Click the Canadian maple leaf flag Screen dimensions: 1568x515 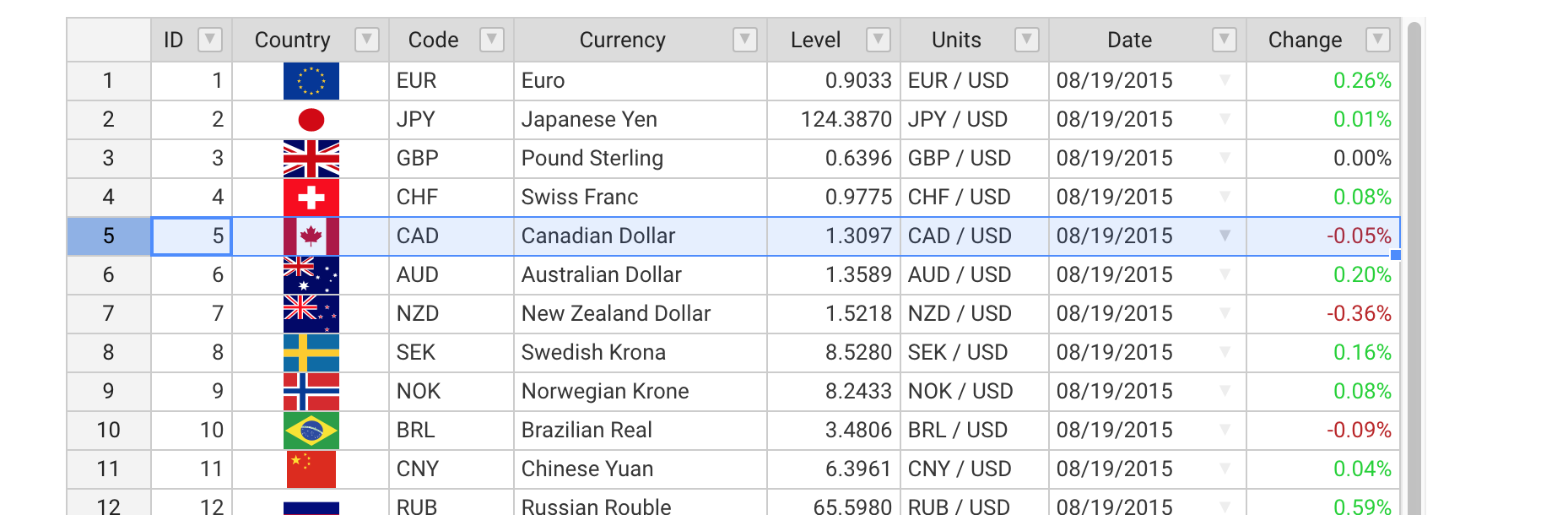click(x=311, y=236)
